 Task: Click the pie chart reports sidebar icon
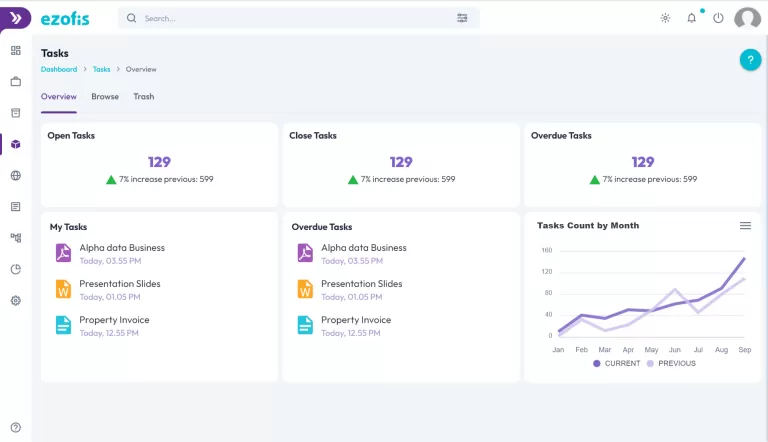click(x=15, y=269)
